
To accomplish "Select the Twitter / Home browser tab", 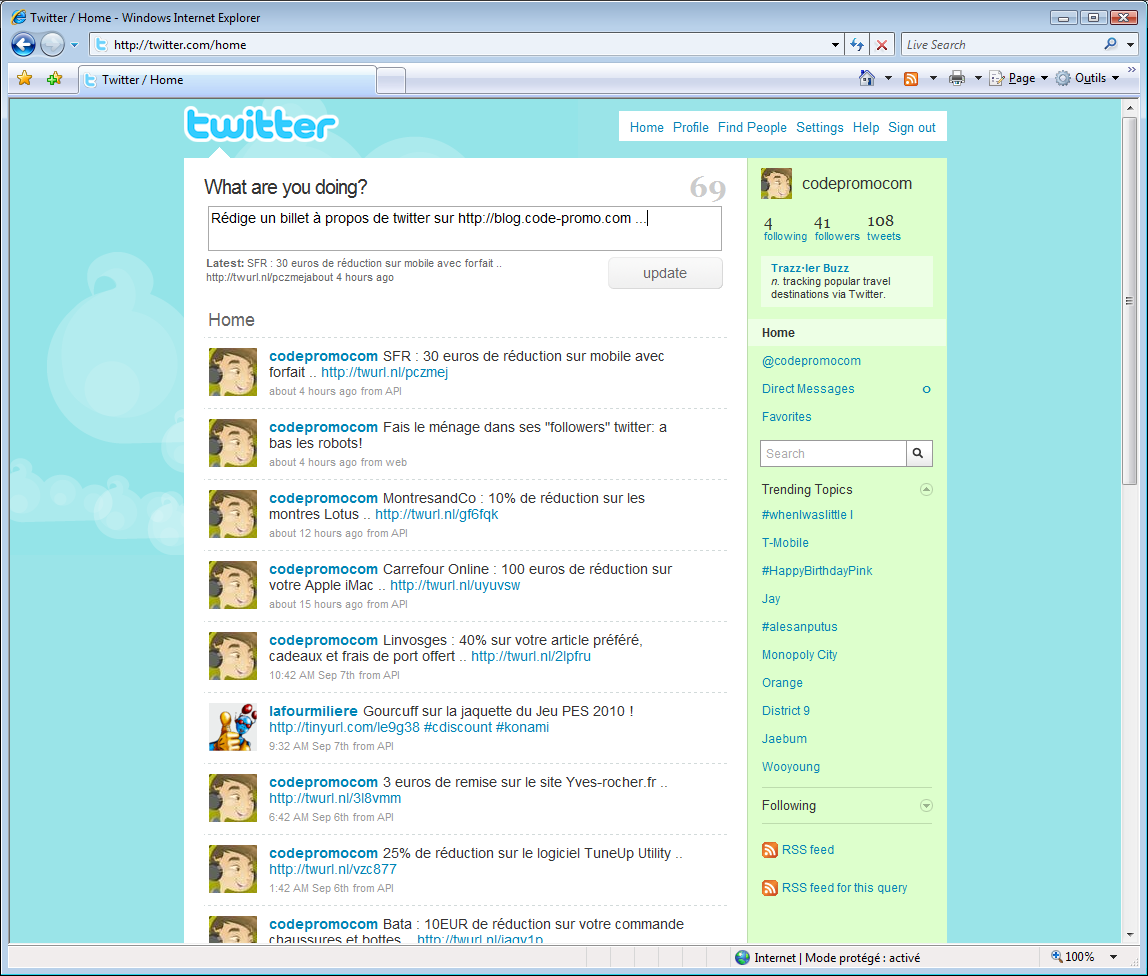I will [227, 80].
